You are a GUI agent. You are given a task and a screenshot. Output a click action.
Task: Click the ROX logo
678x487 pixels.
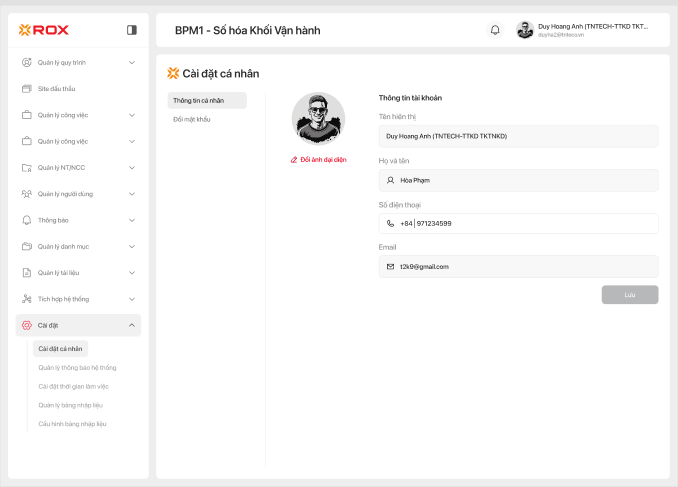[x=44, y=30]
